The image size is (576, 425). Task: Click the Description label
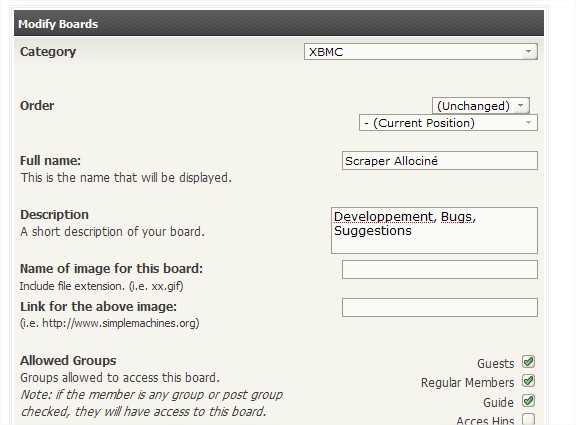54,215
